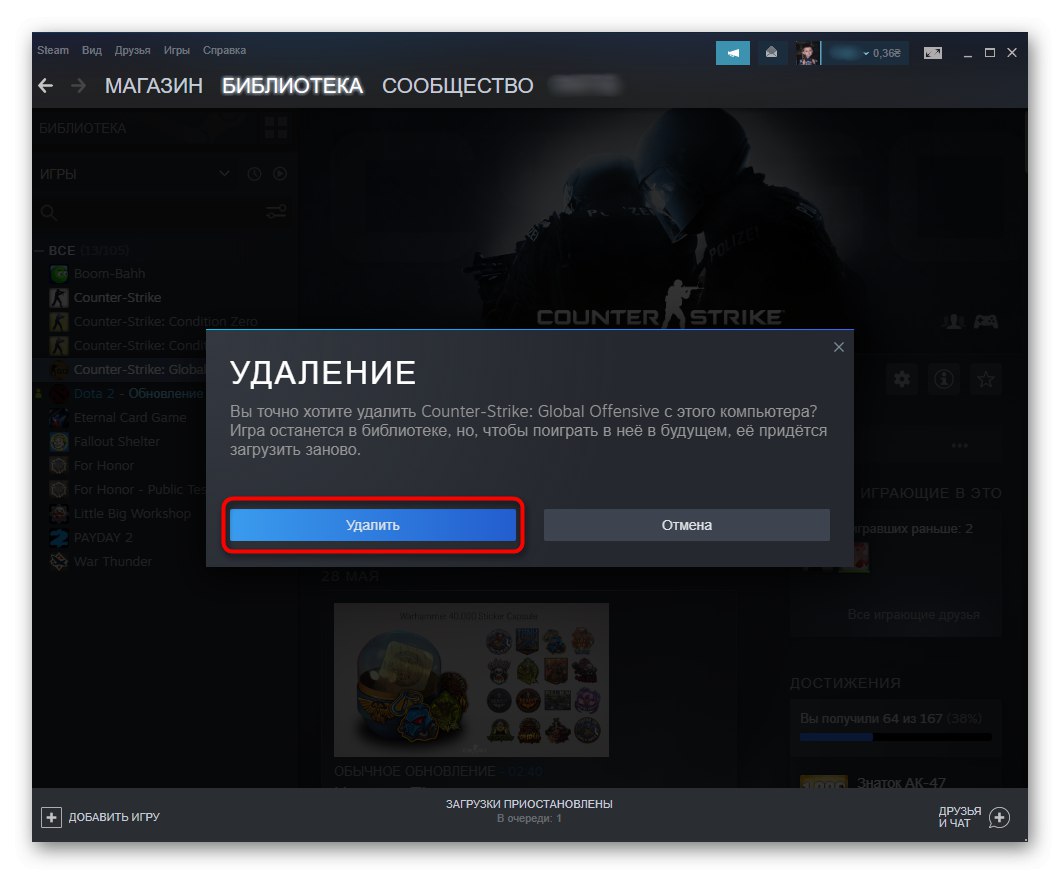The image size is (1060, 874).
Task: Select For Honor - Public Test entry
Action: (x=139, y=489)
